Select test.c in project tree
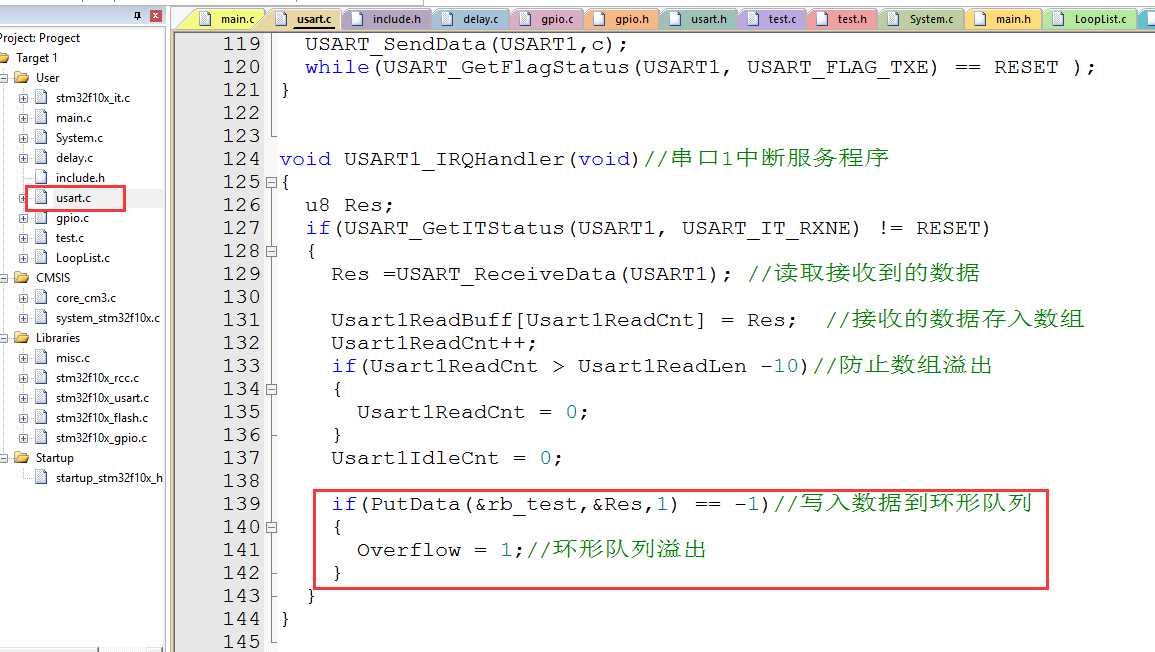Screen dimensions: 1155x652 (69, 238)
